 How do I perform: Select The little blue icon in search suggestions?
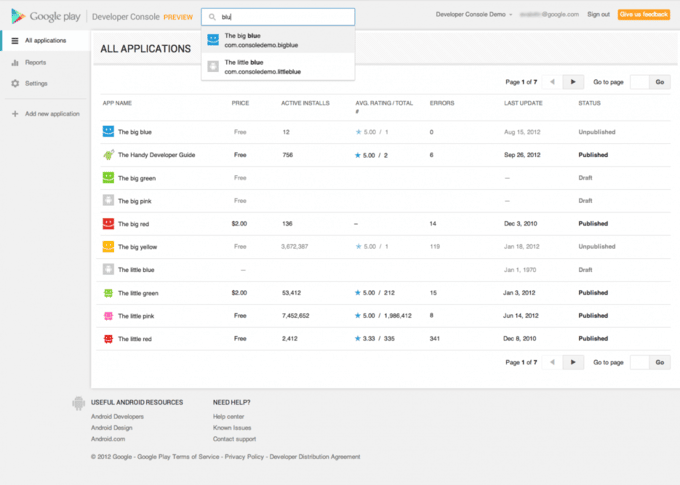tap(213, 66)
